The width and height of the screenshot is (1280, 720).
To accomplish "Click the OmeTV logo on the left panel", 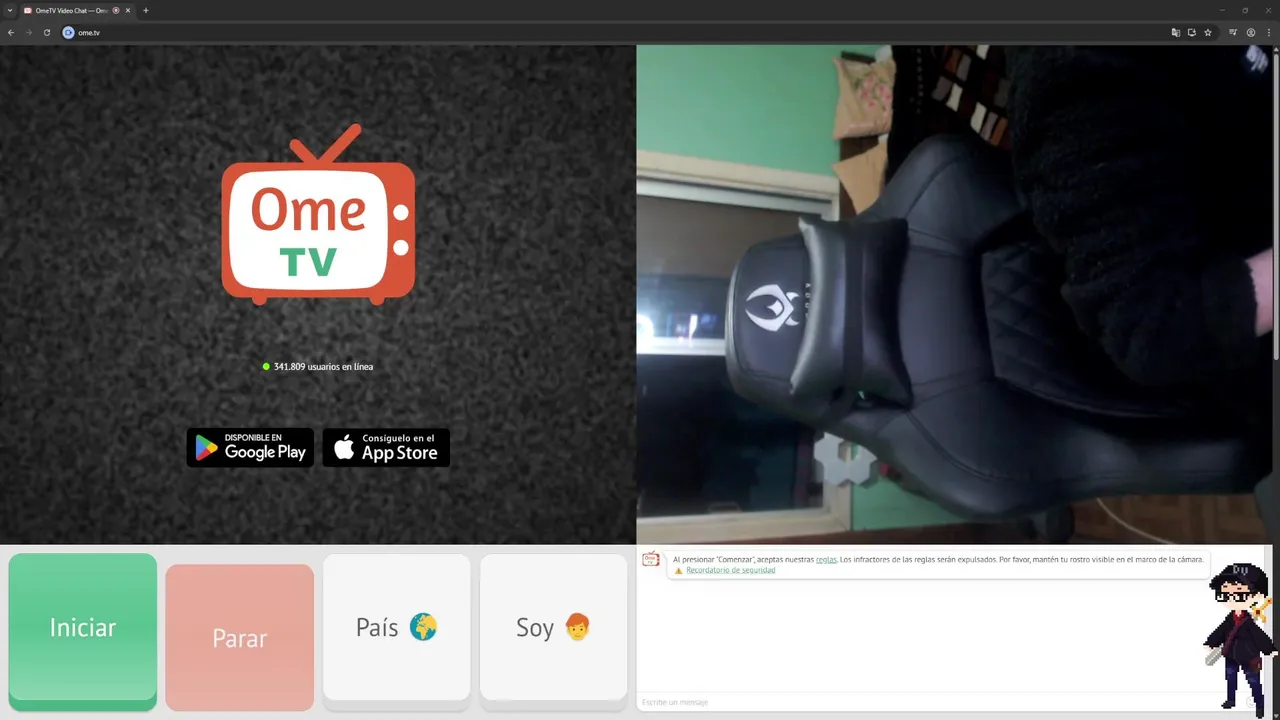I will [318, 214].
